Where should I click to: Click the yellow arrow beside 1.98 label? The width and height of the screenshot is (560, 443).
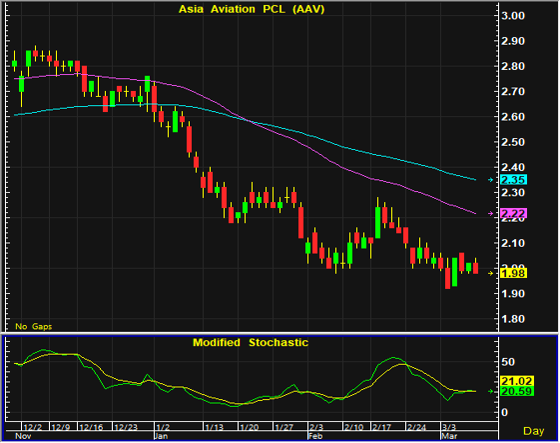491,273
